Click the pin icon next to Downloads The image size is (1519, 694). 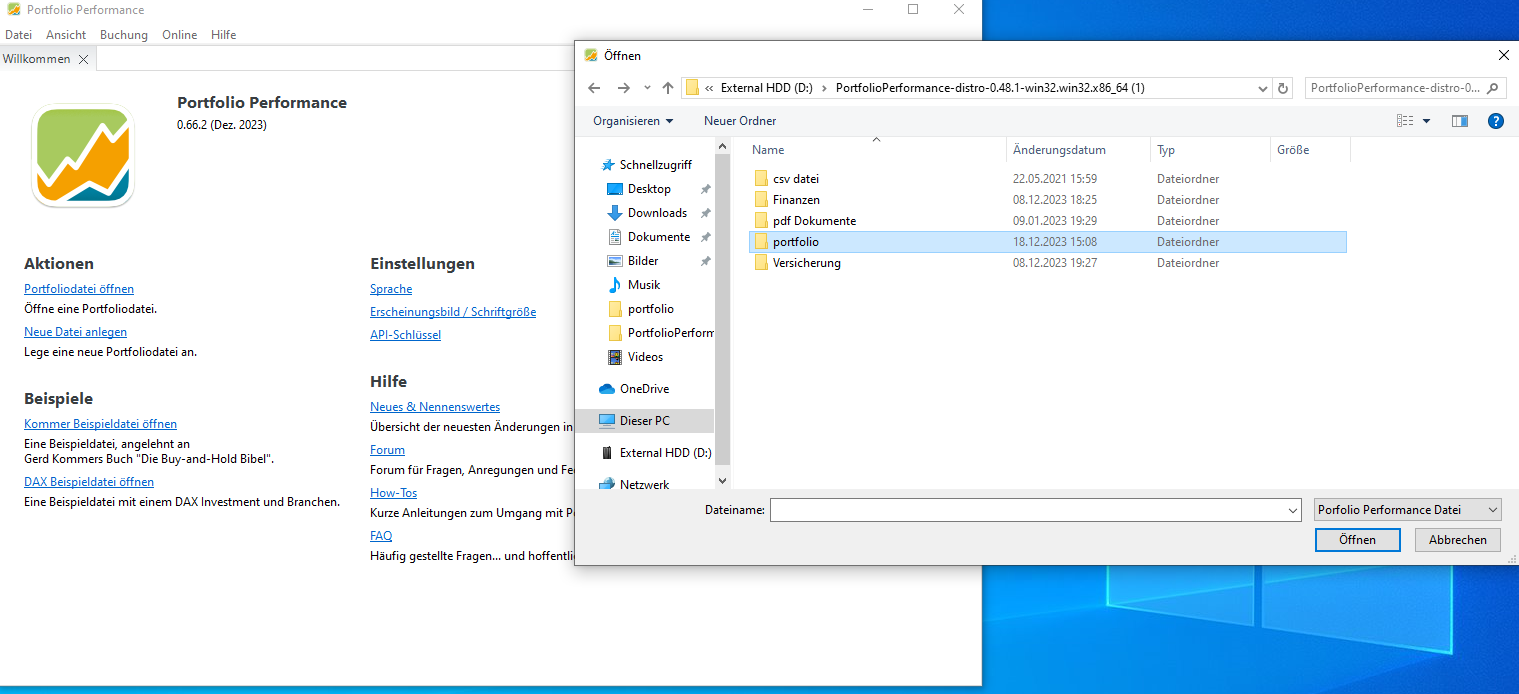pyautogui.click(x=705, y=213)
